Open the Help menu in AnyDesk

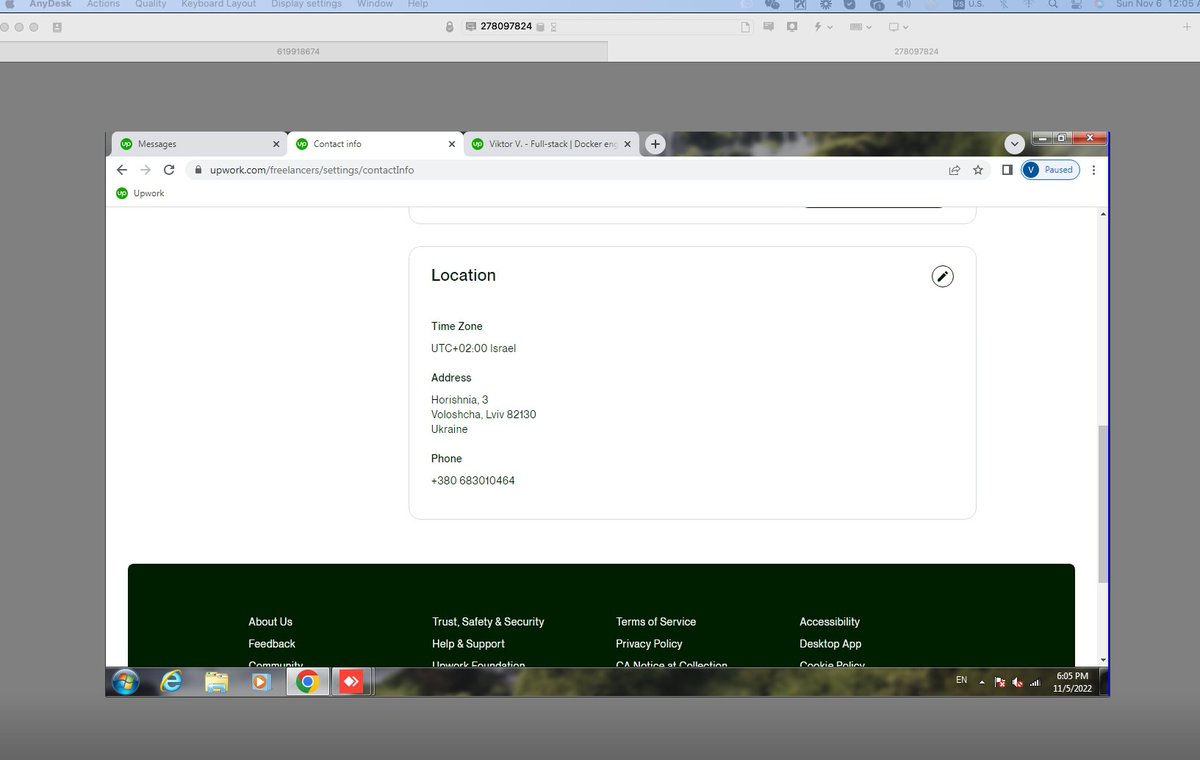click(418, 4)
